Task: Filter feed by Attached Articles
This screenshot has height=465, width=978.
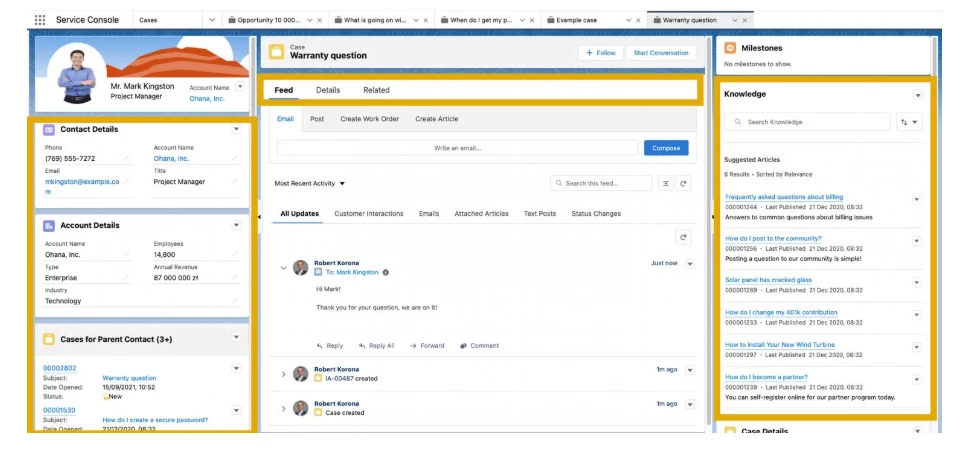Action: (x=482, y=214)
